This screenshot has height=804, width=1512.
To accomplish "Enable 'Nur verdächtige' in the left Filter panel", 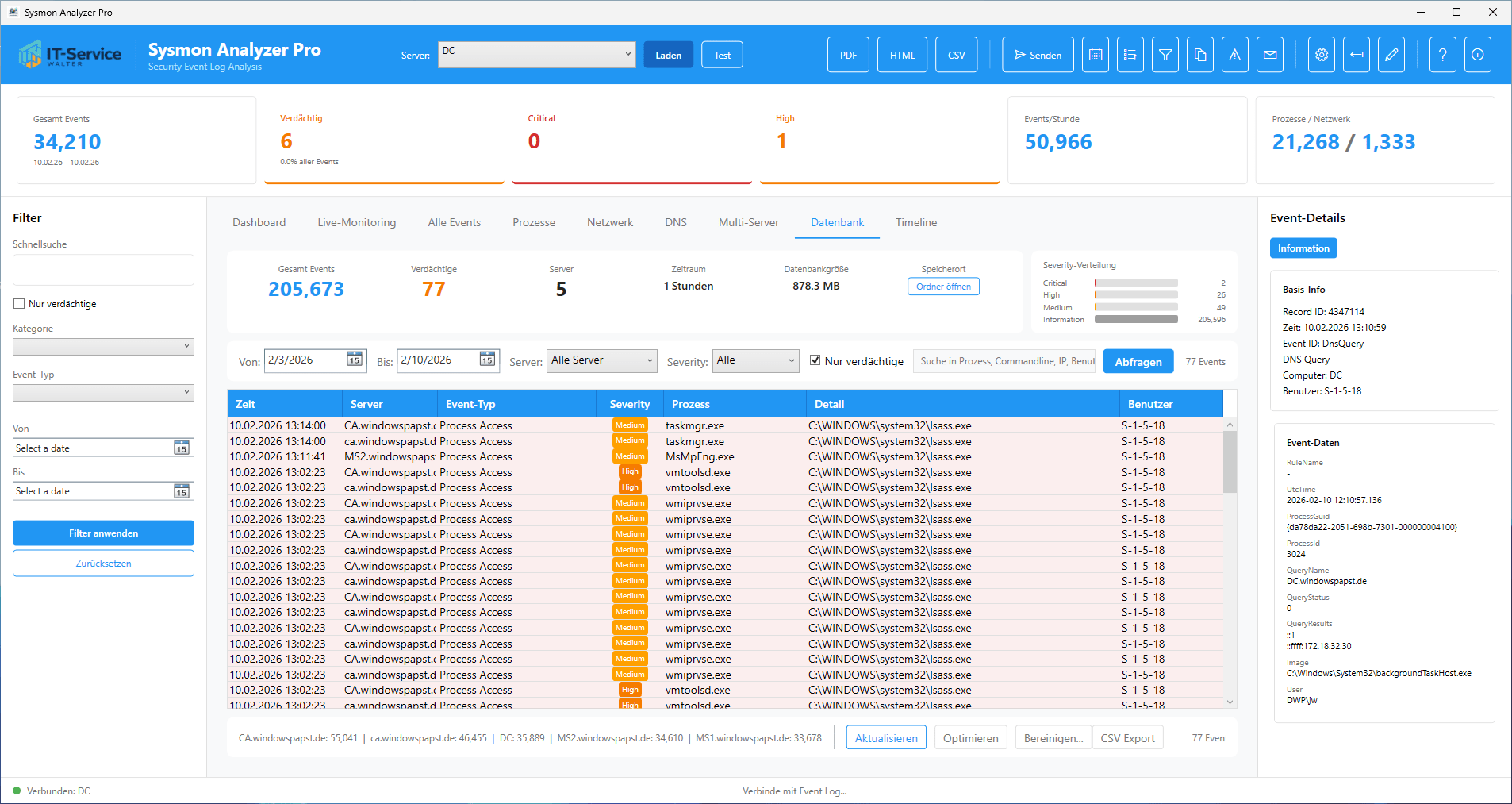I will tap(19, 304).
